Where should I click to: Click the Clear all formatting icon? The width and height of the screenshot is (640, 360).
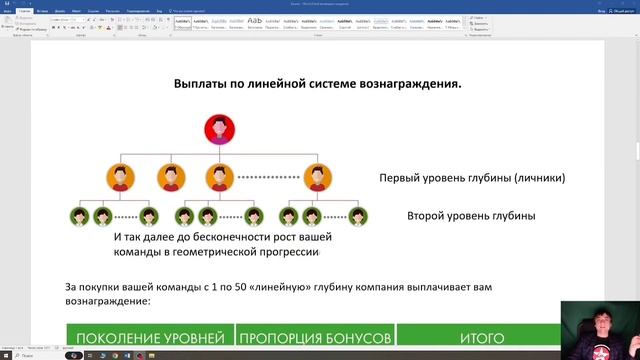pos(112,20)
